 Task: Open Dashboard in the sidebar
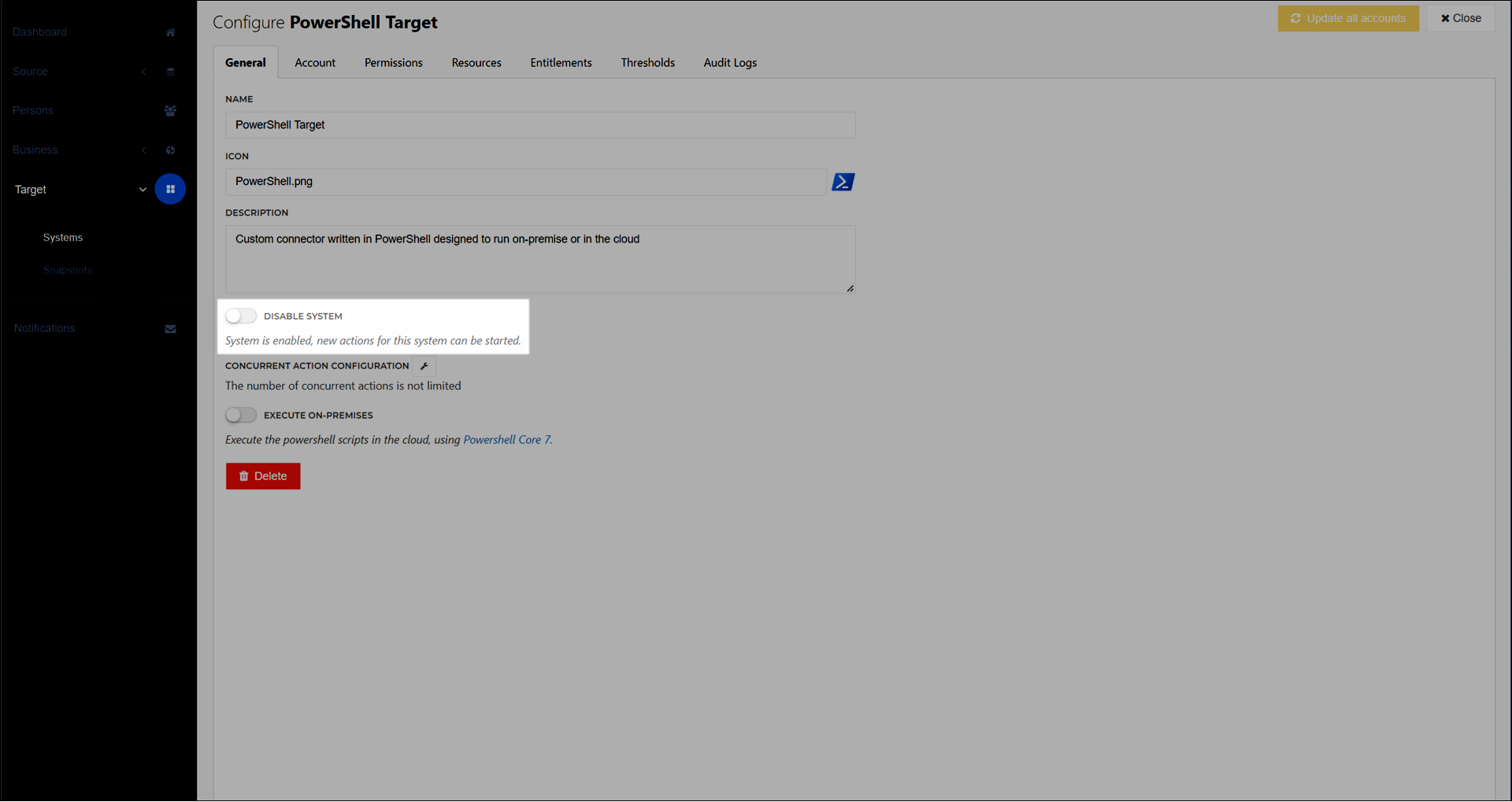tap(40, 31)
